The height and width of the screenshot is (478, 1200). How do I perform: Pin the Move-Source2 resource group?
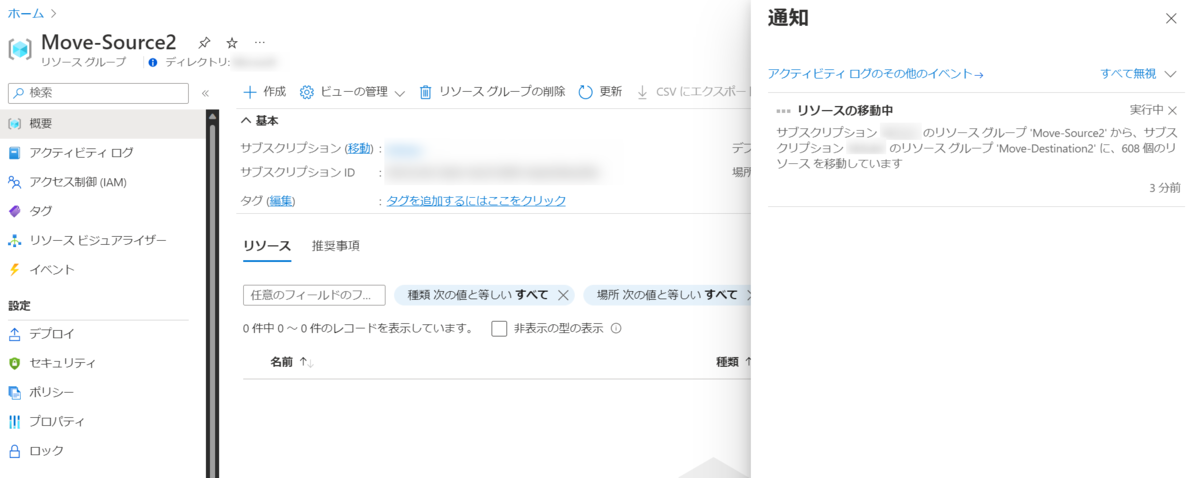(x=204, y=43)
